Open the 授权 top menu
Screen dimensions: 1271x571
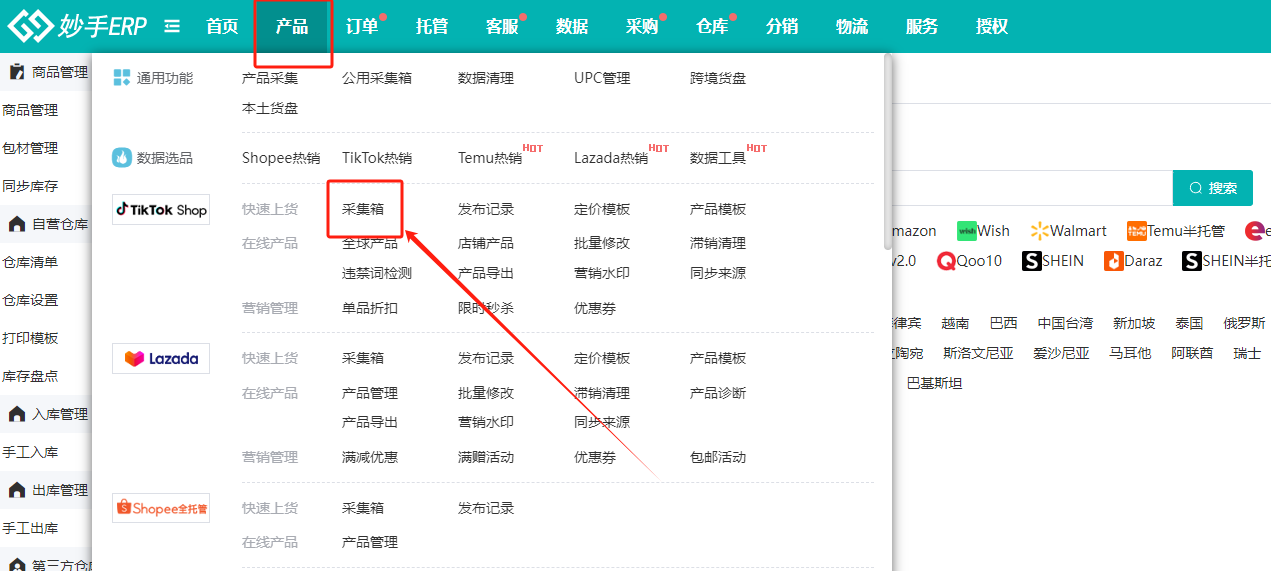(992, 27)
